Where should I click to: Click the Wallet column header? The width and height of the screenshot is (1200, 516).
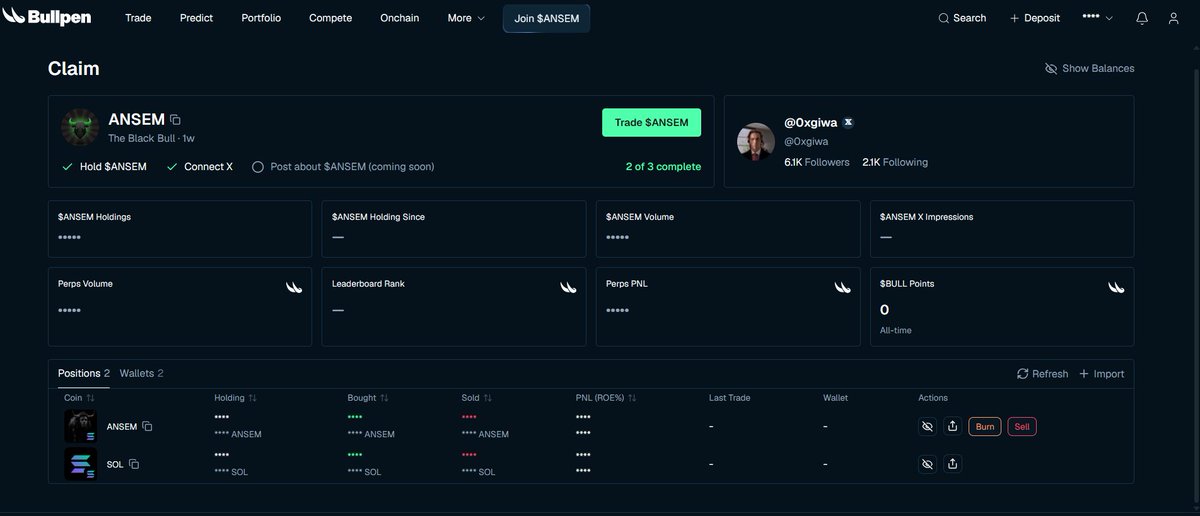(835, 398)
